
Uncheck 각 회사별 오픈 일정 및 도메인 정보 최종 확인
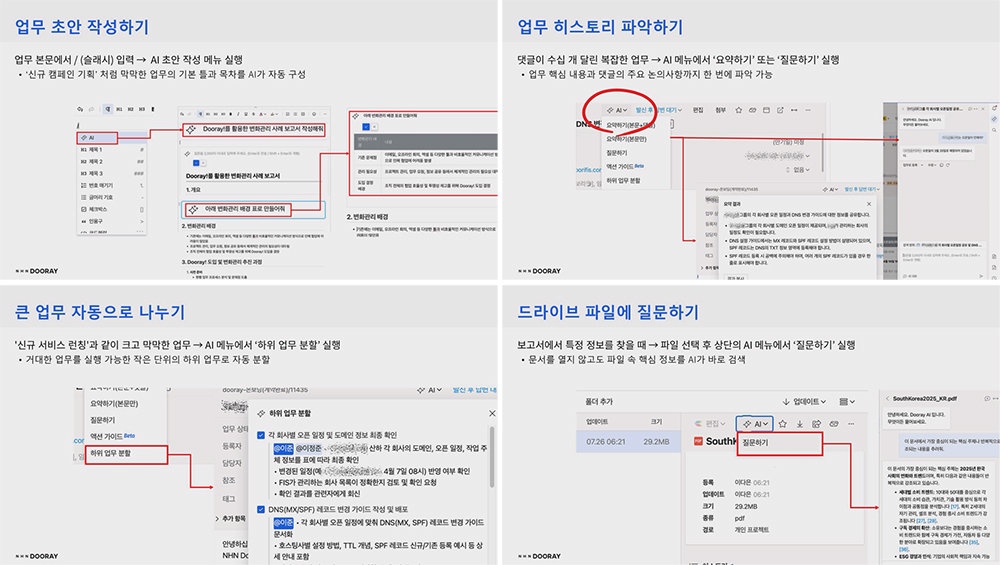pyautogui.click(x=261, y=435)
